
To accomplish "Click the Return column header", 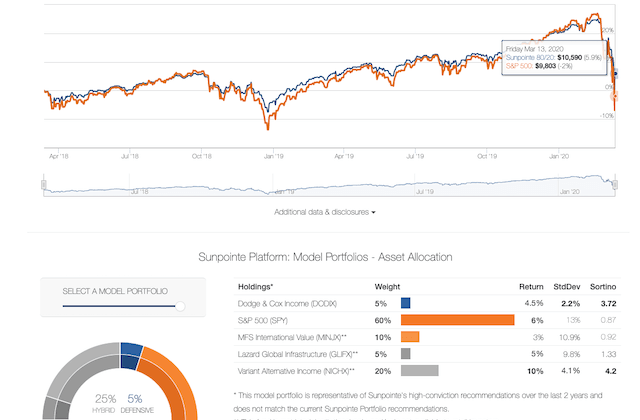I will tap(532, 284).
